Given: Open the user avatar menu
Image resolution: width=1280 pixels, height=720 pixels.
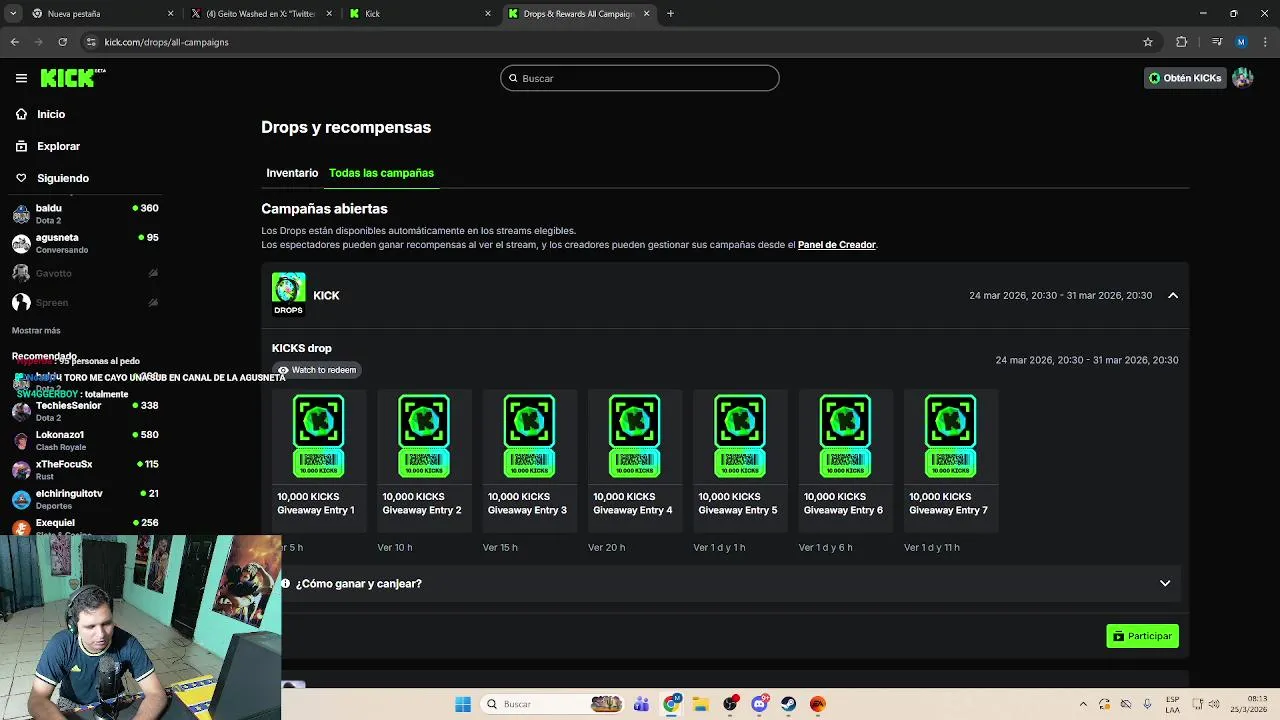Looking at the screenshot, I should [1242, 78].
